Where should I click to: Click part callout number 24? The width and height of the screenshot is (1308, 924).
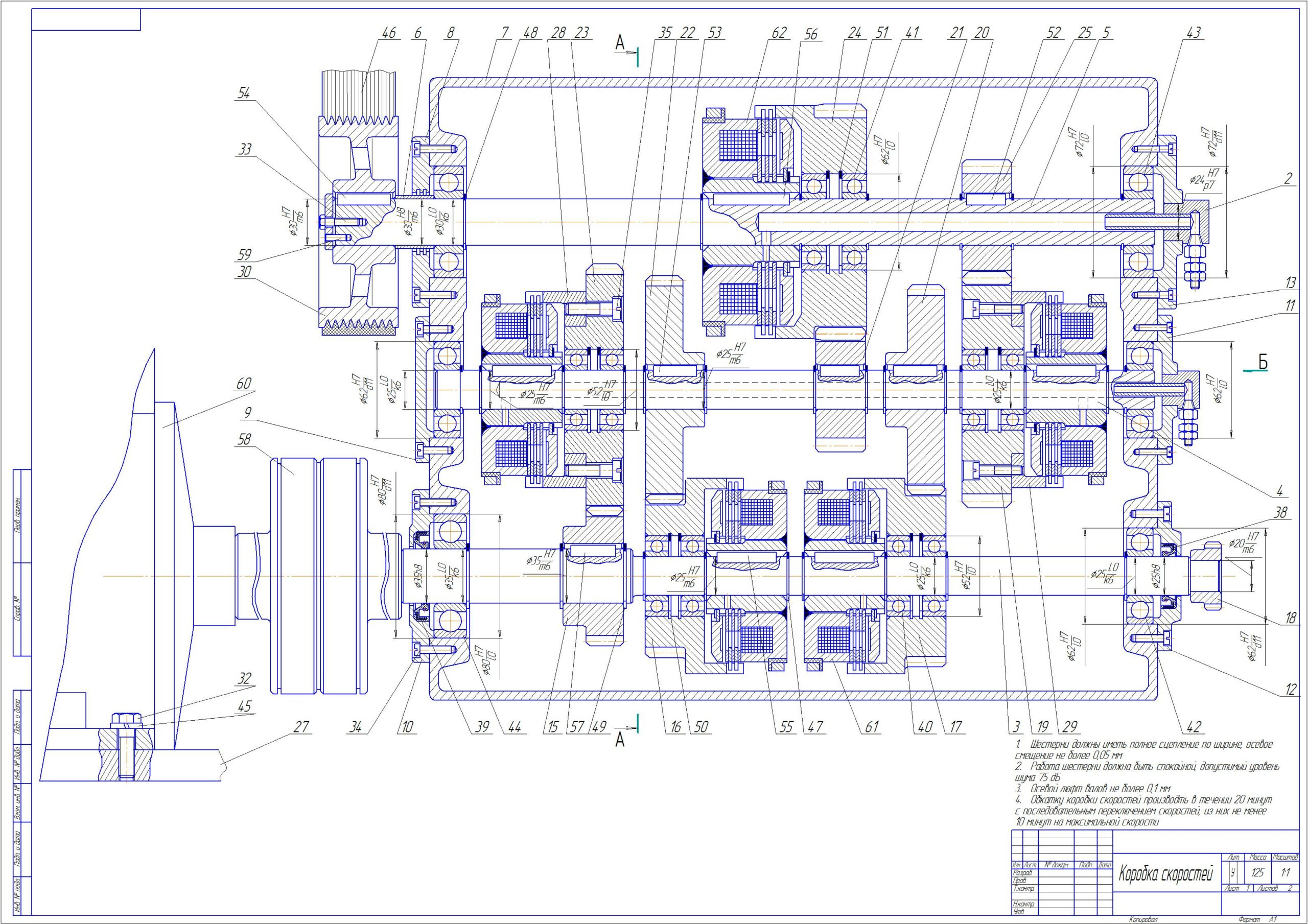[853, 33]
